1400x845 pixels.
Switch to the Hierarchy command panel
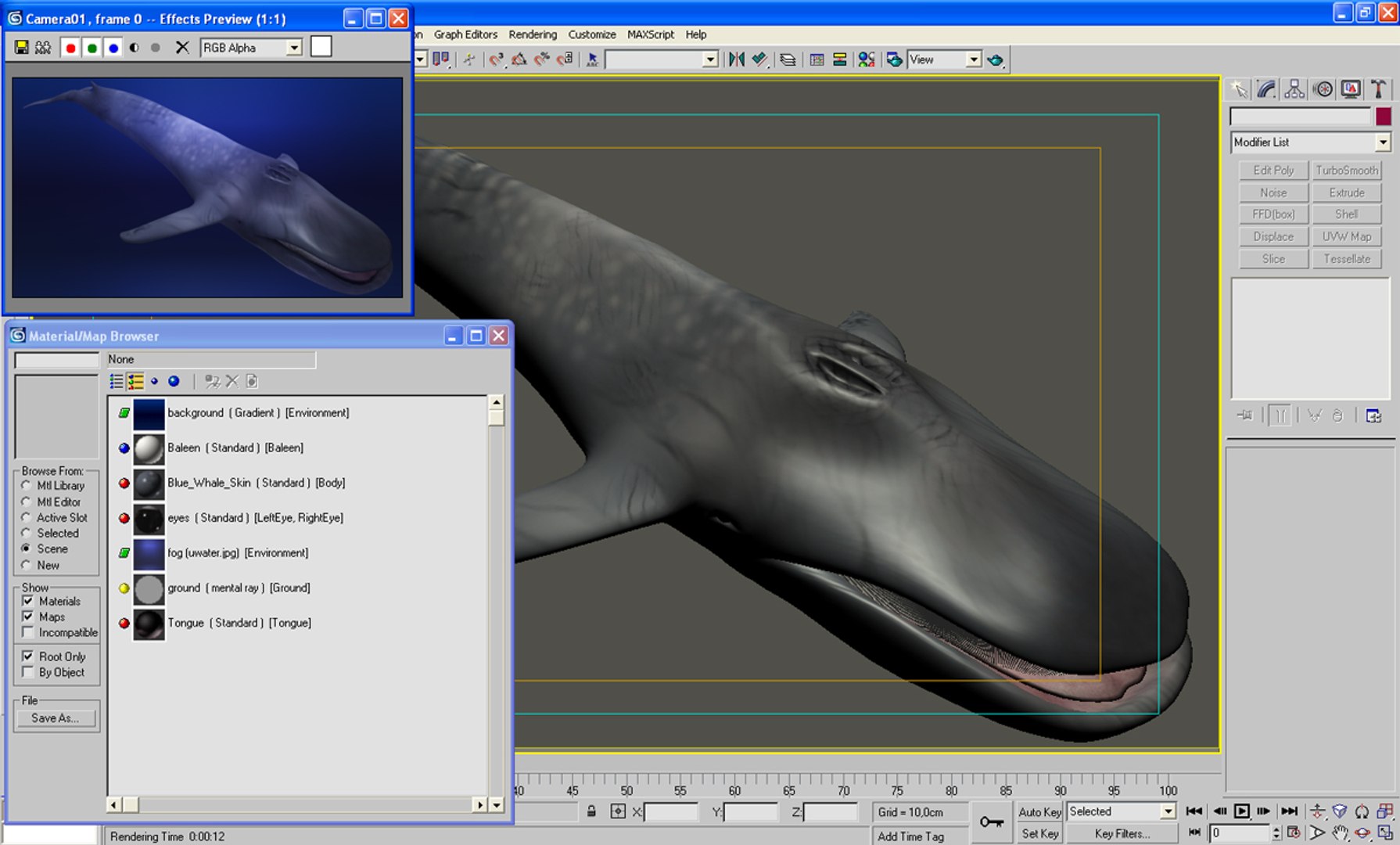1294,89
